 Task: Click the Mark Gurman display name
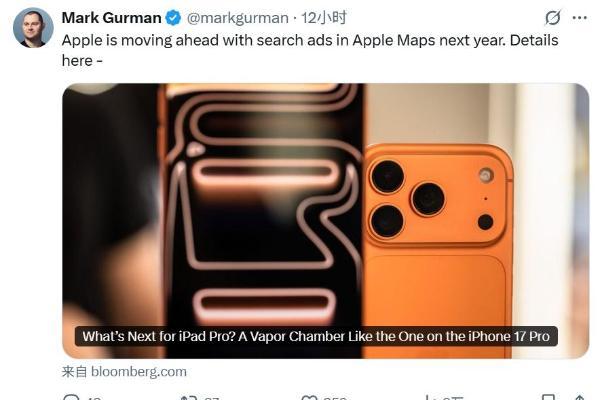pos(111,18)
